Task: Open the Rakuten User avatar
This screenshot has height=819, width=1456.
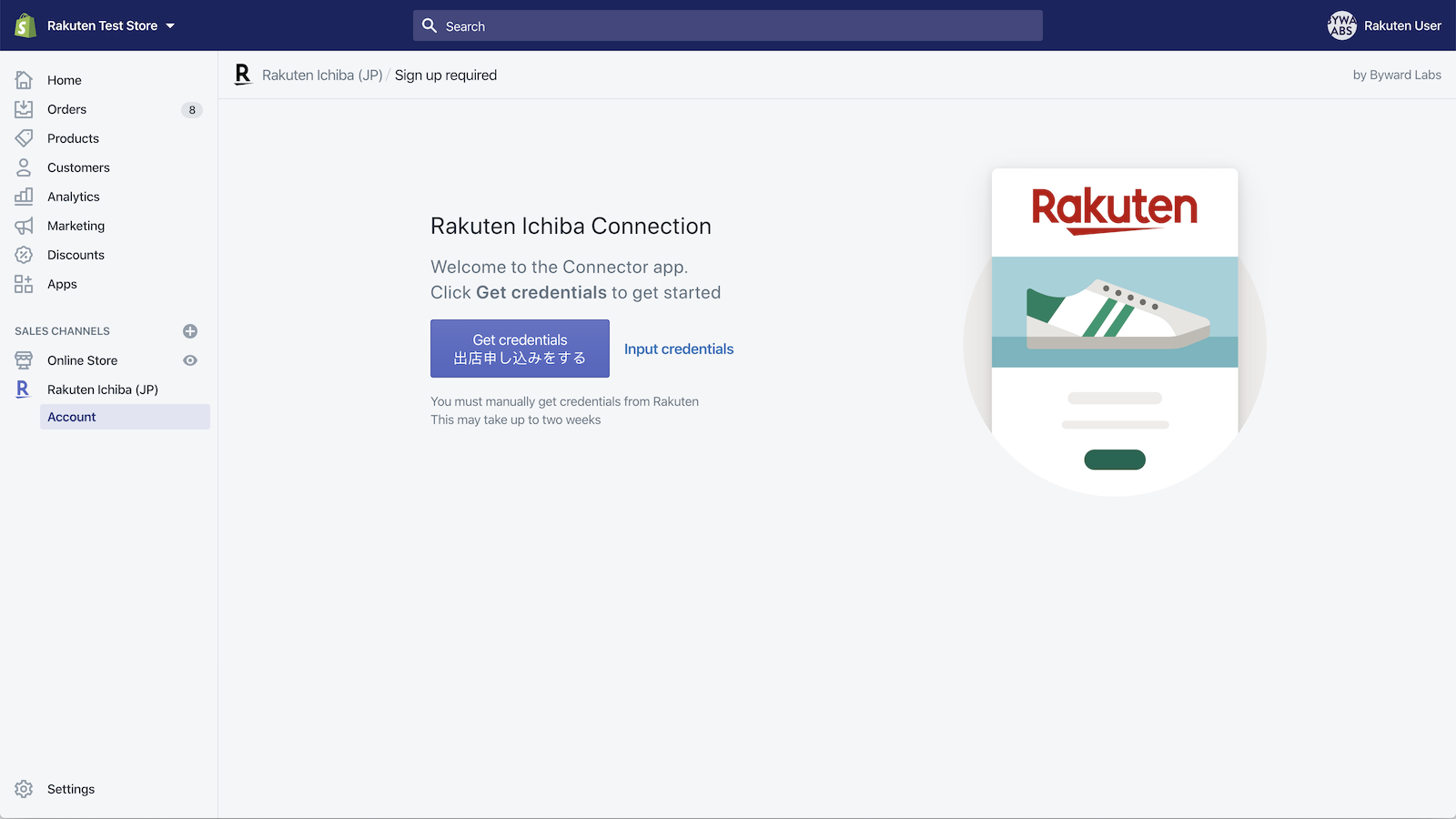Action: (1341, 25)
